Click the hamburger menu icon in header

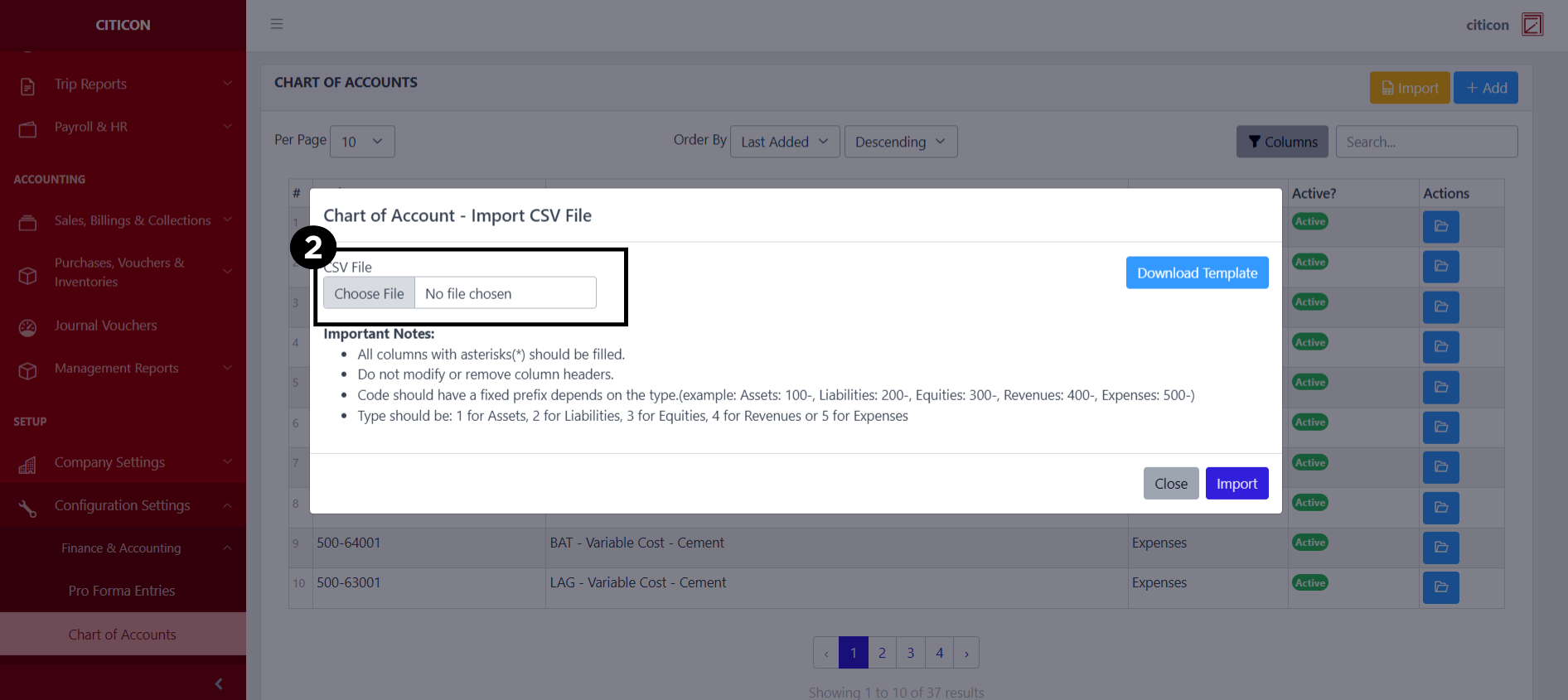pos(277,24)
